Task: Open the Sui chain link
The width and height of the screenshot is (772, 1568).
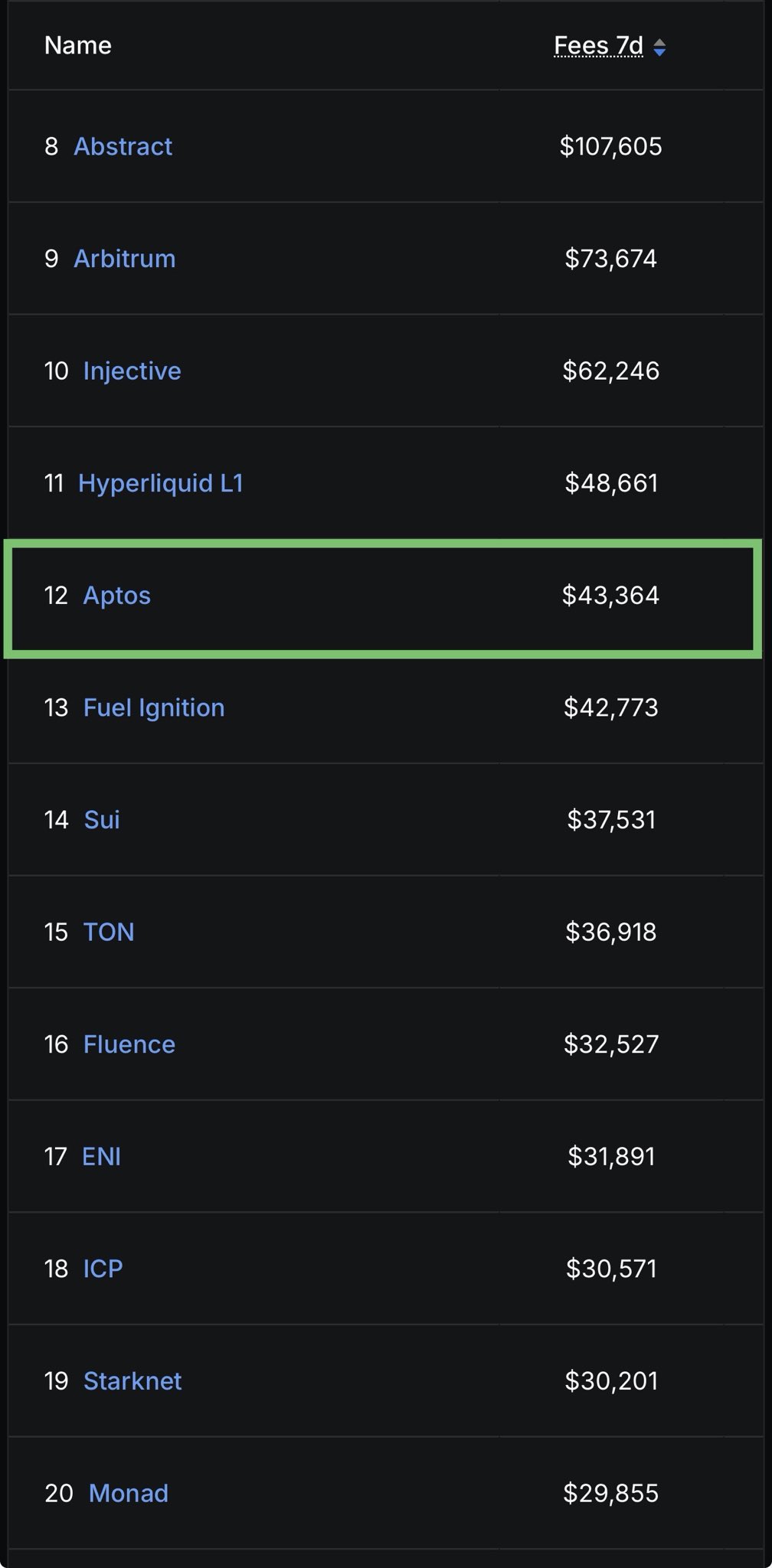Action: pos(101,820)
